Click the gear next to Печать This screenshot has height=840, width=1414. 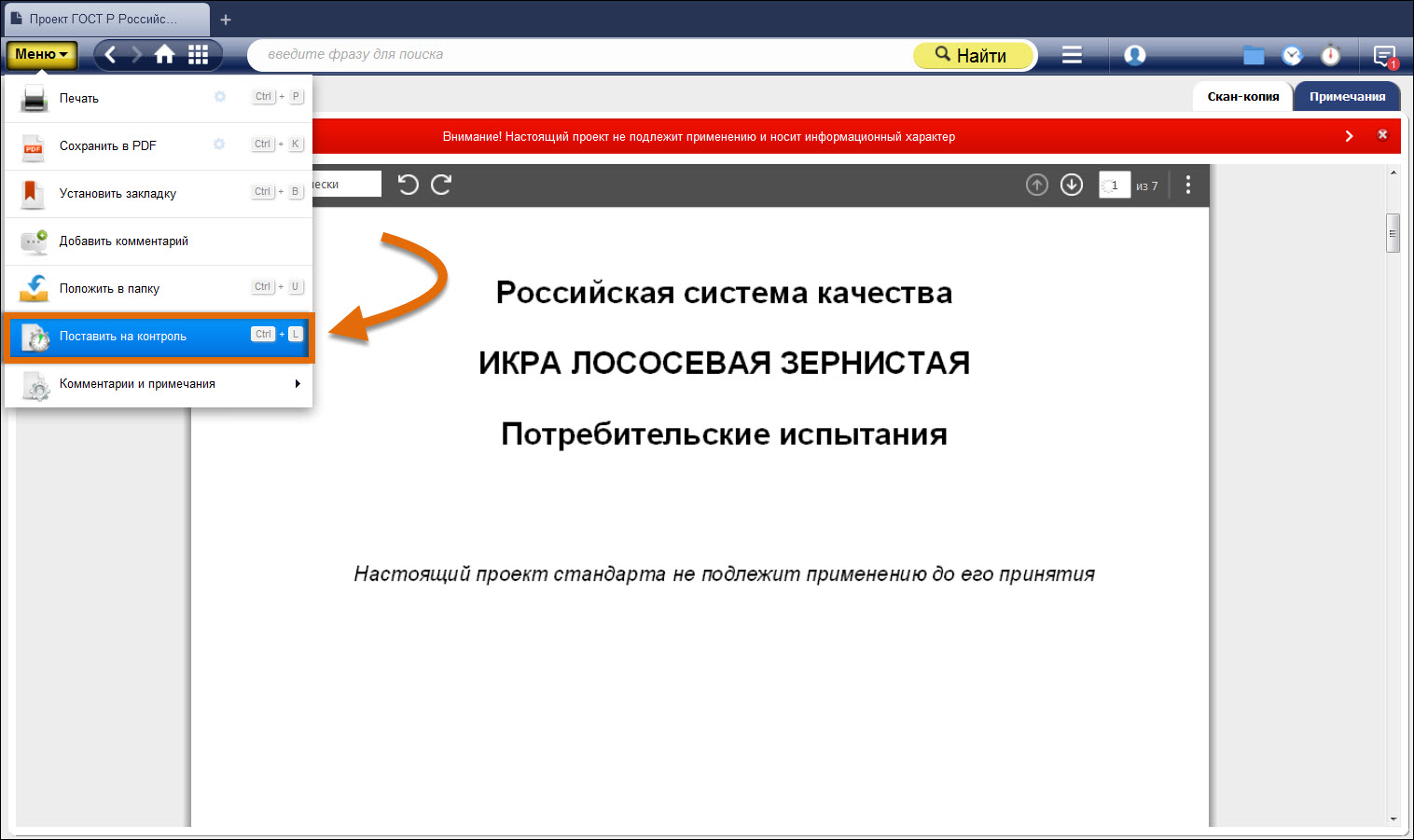tap(220, 96)
